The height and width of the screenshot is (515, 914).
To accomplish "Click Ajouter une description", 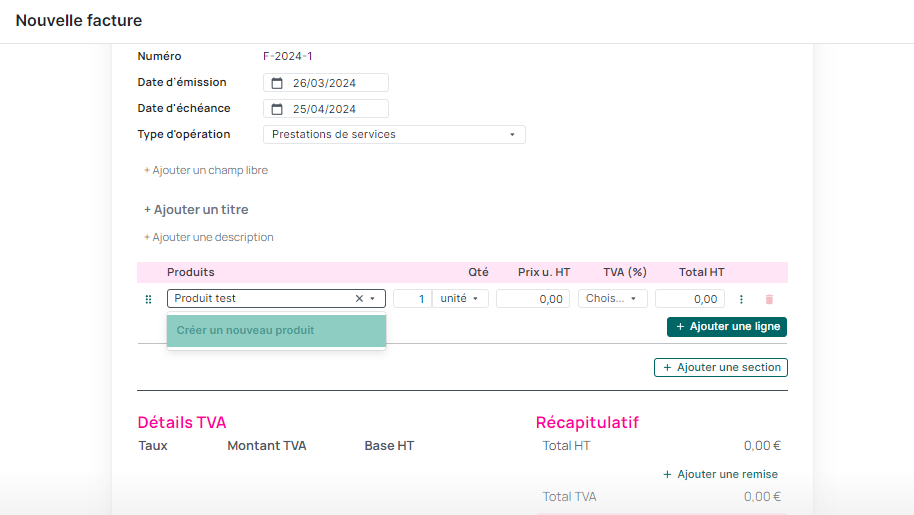I will (209, 238).
